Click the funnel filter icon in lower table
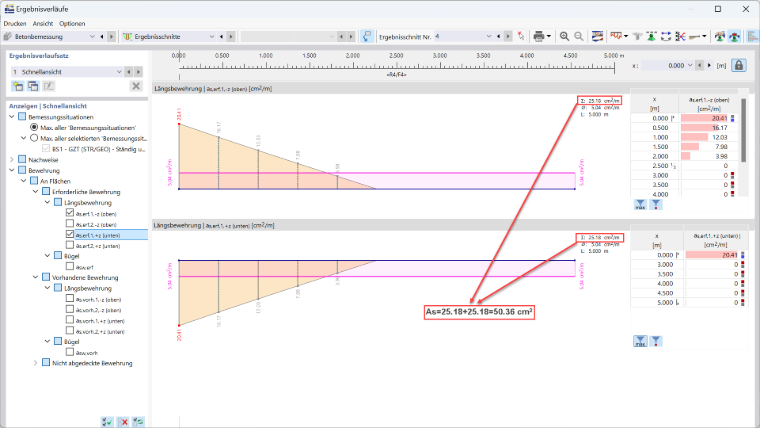 click(656, 341)
